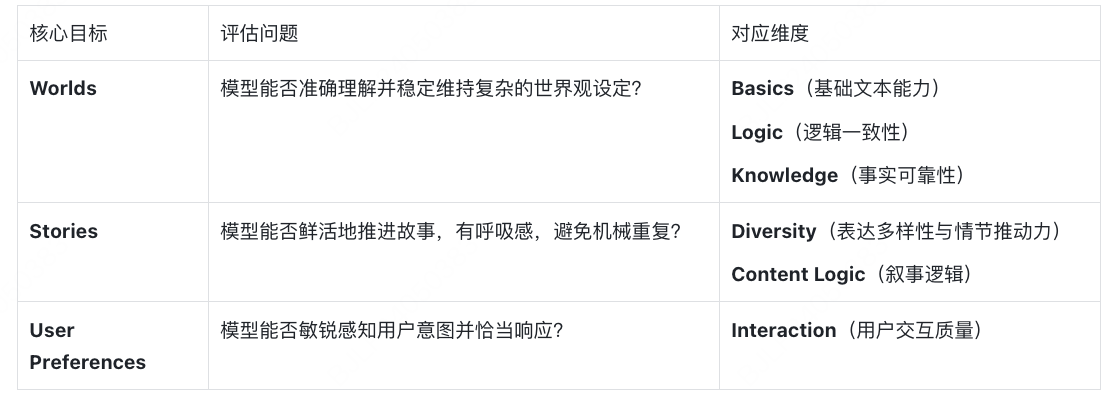Screen dimensions: 1114x404
Task: Select the User Preferences cell
Action: pyautogui.click(x=87, y=346)
